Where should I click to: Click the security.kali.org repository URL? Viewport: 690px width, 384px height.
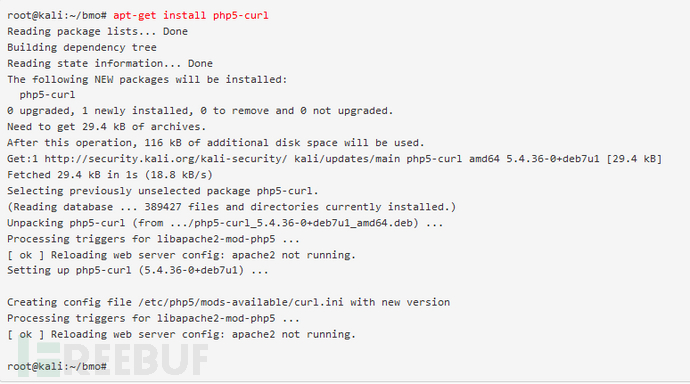pos(166,159)
